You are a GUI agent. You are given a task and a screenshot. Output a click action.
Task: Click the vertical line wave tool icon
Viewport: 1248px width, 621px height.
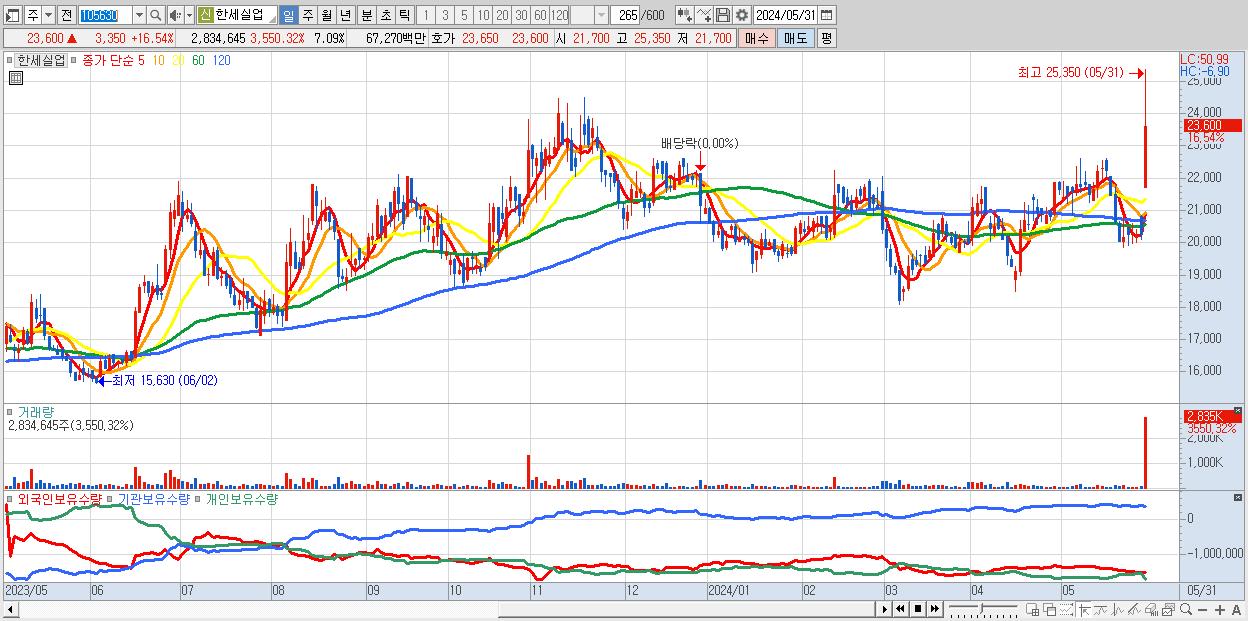[x=1118, y=609]
